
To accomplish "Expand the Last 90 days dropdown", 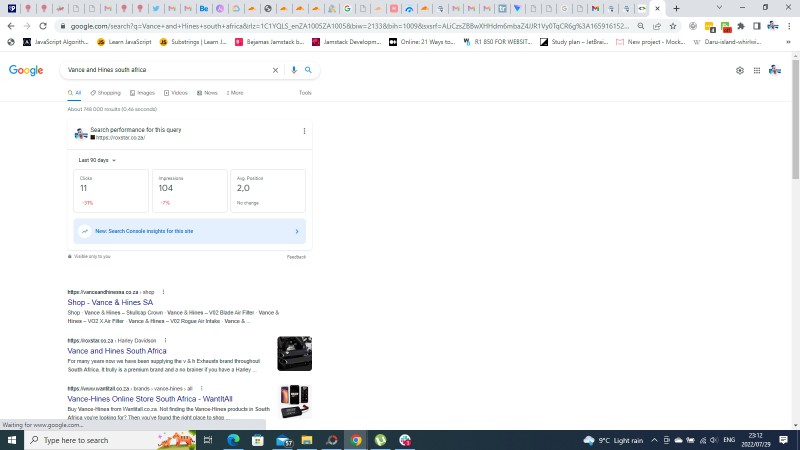I will coord(97,160).
